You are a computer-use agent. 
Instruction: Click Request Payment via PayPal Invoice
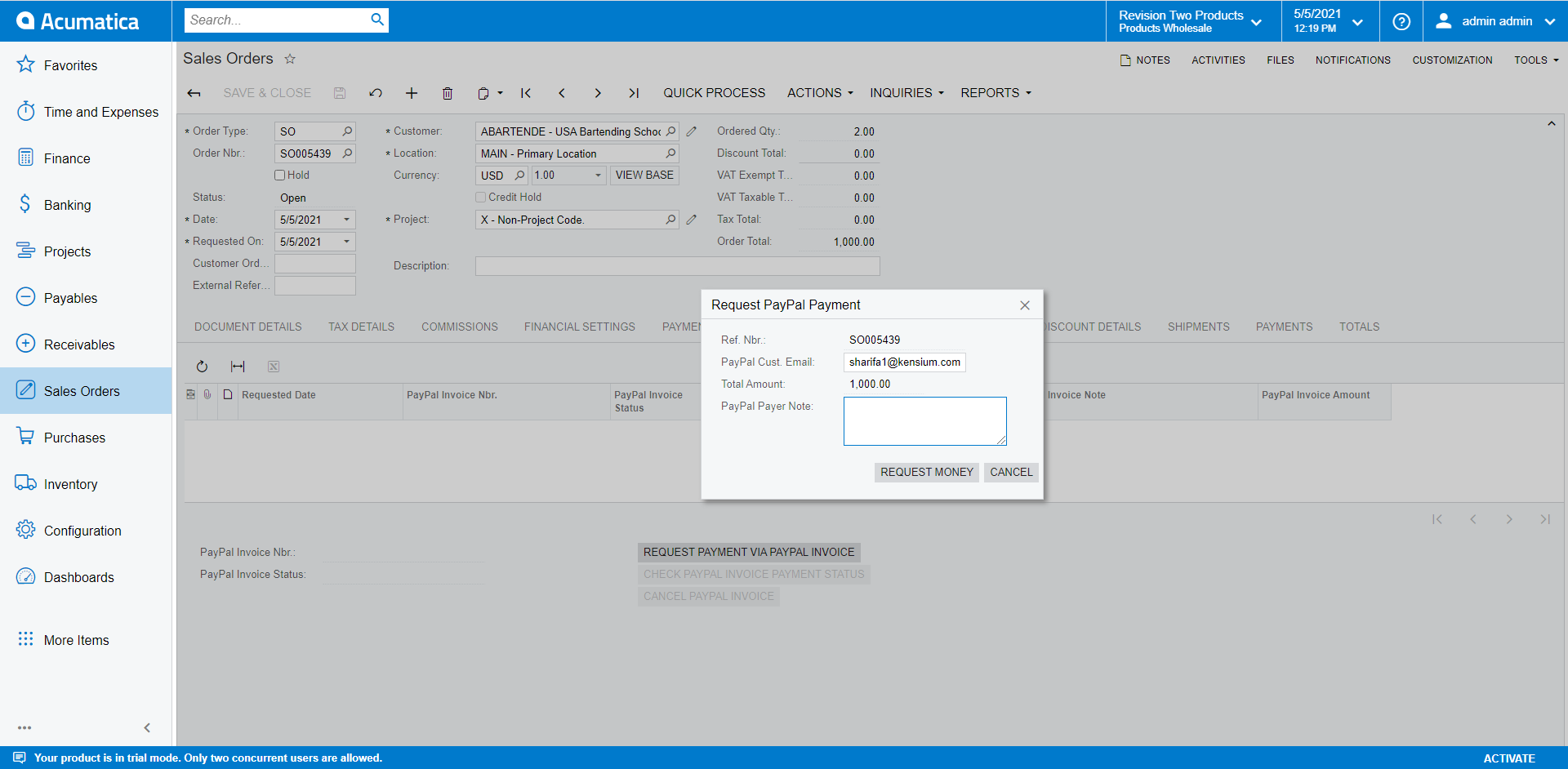coord(749,553)
